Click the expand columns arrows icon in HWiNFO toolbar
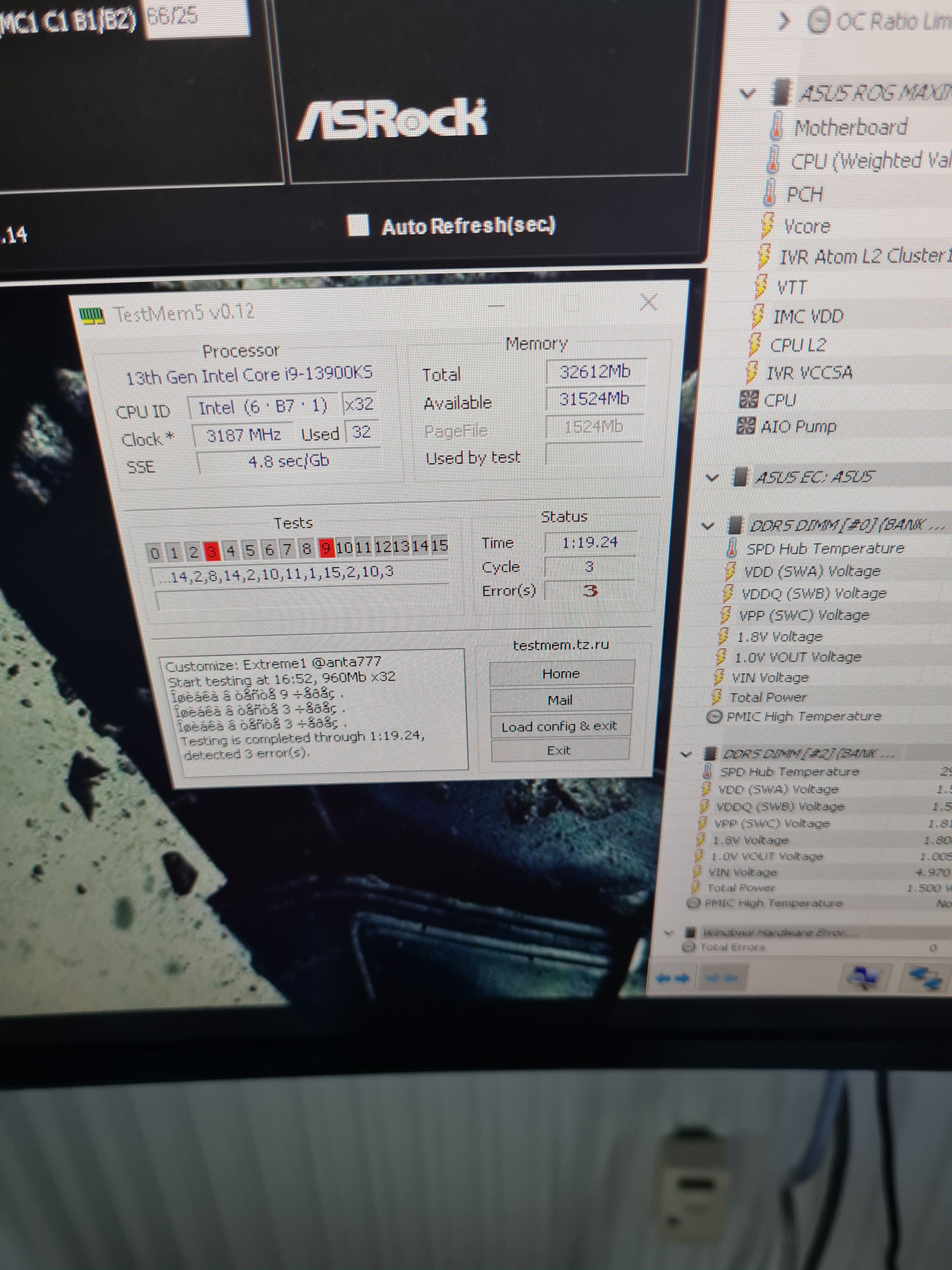Image resolution: width=952 pixels, height=1270 pixels. [672, 978]
